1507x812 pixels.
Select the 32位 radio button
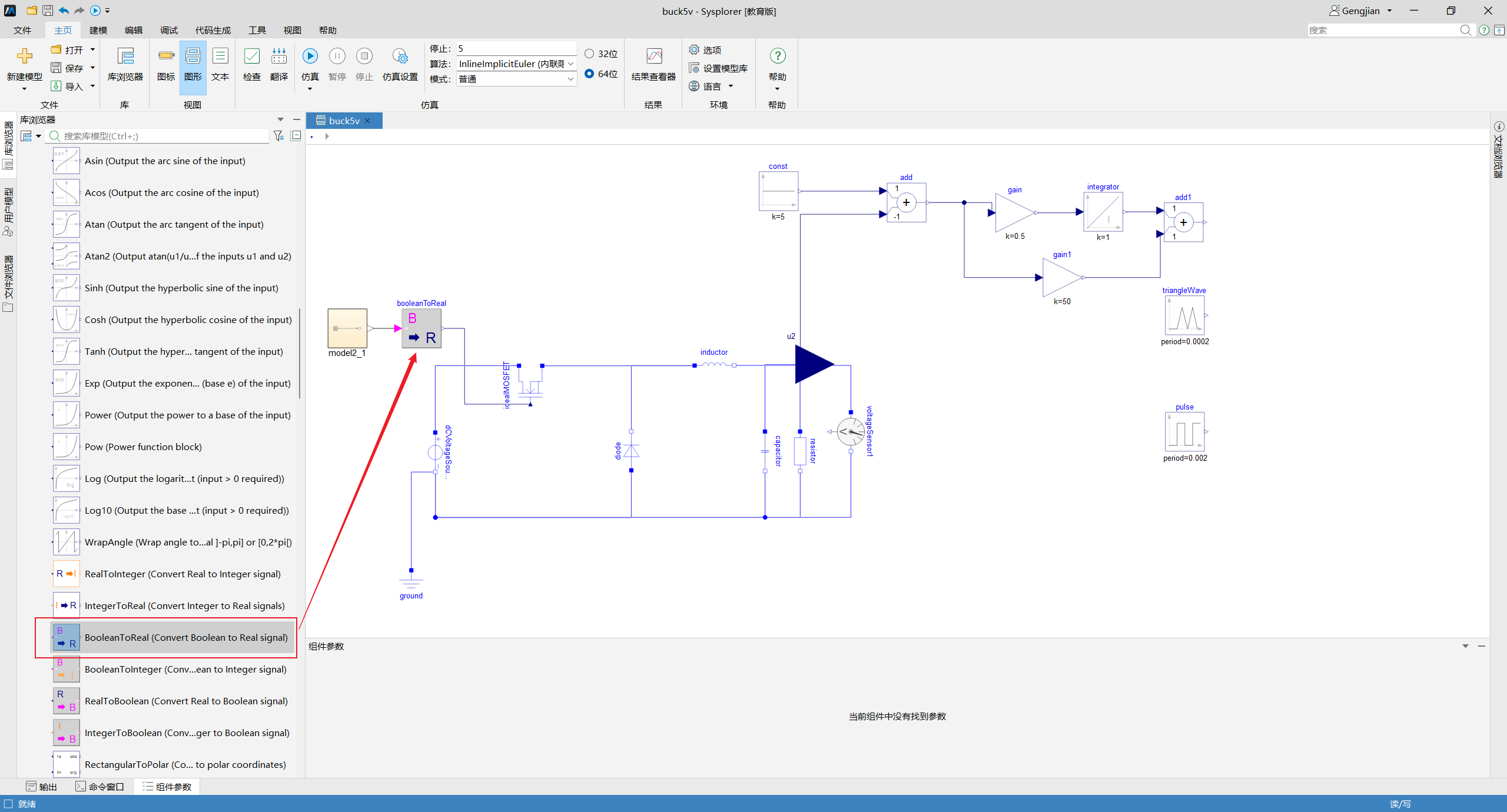589,54
